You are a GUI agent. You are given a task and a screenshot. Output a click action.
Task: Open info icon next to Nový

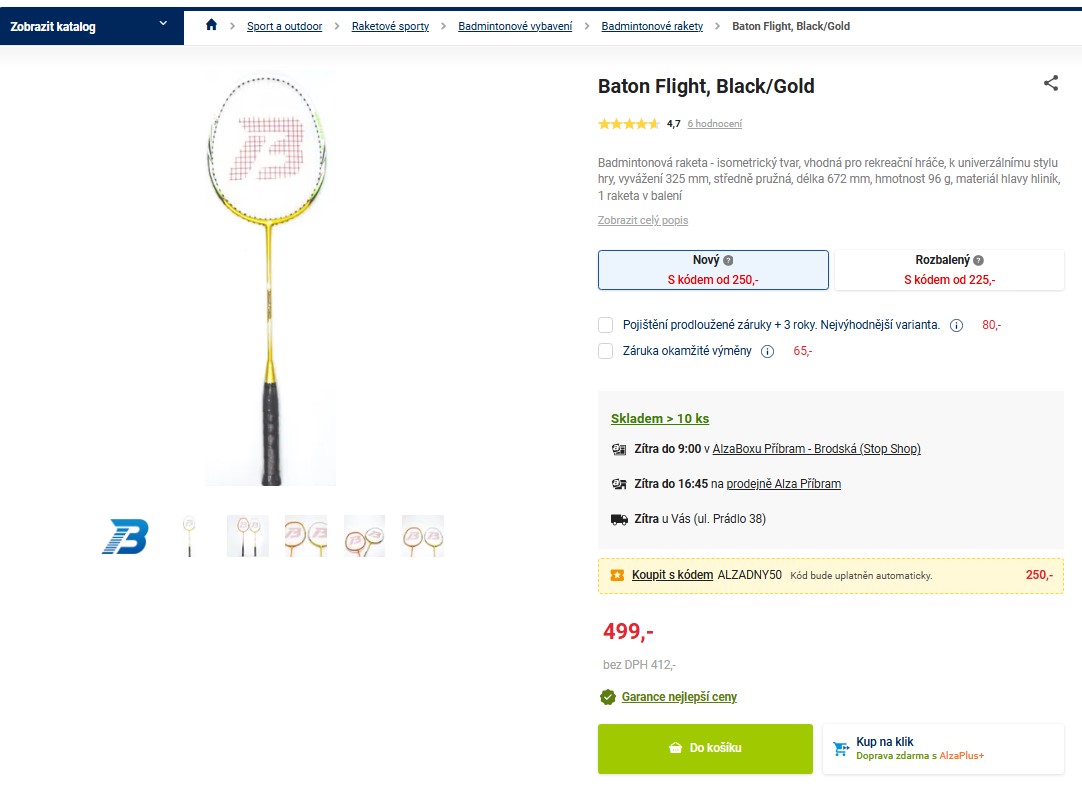(728, 260)
